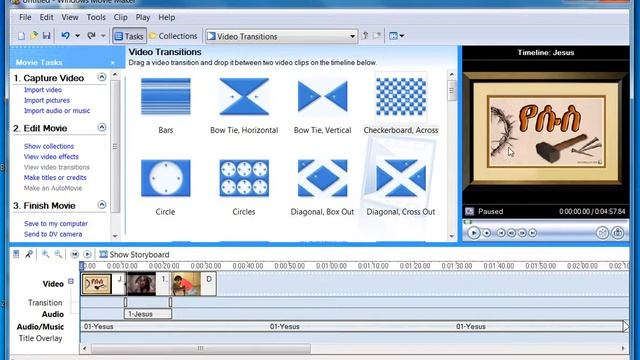Close the Movie Tasks pane
The height and width of the screenshot is (360, 640).
tap(113, 63)
